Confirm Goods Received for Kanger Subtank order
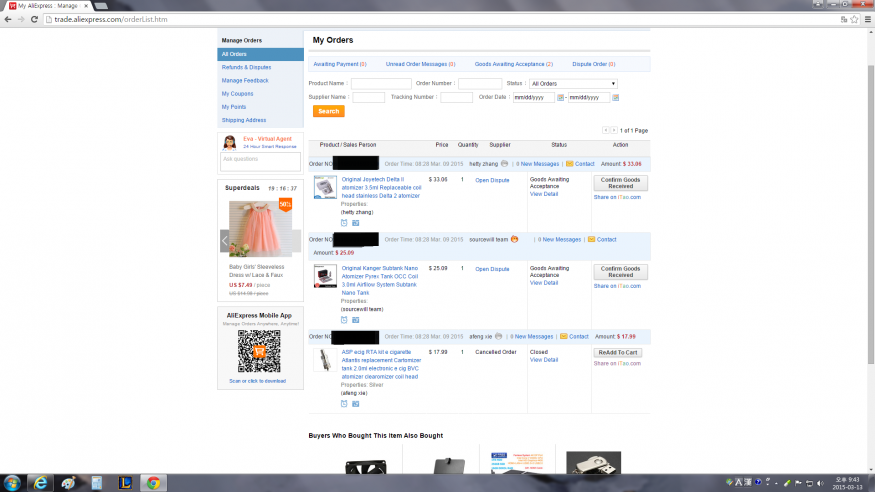This screenshot has height=492, width=875. tap(620, 272)
